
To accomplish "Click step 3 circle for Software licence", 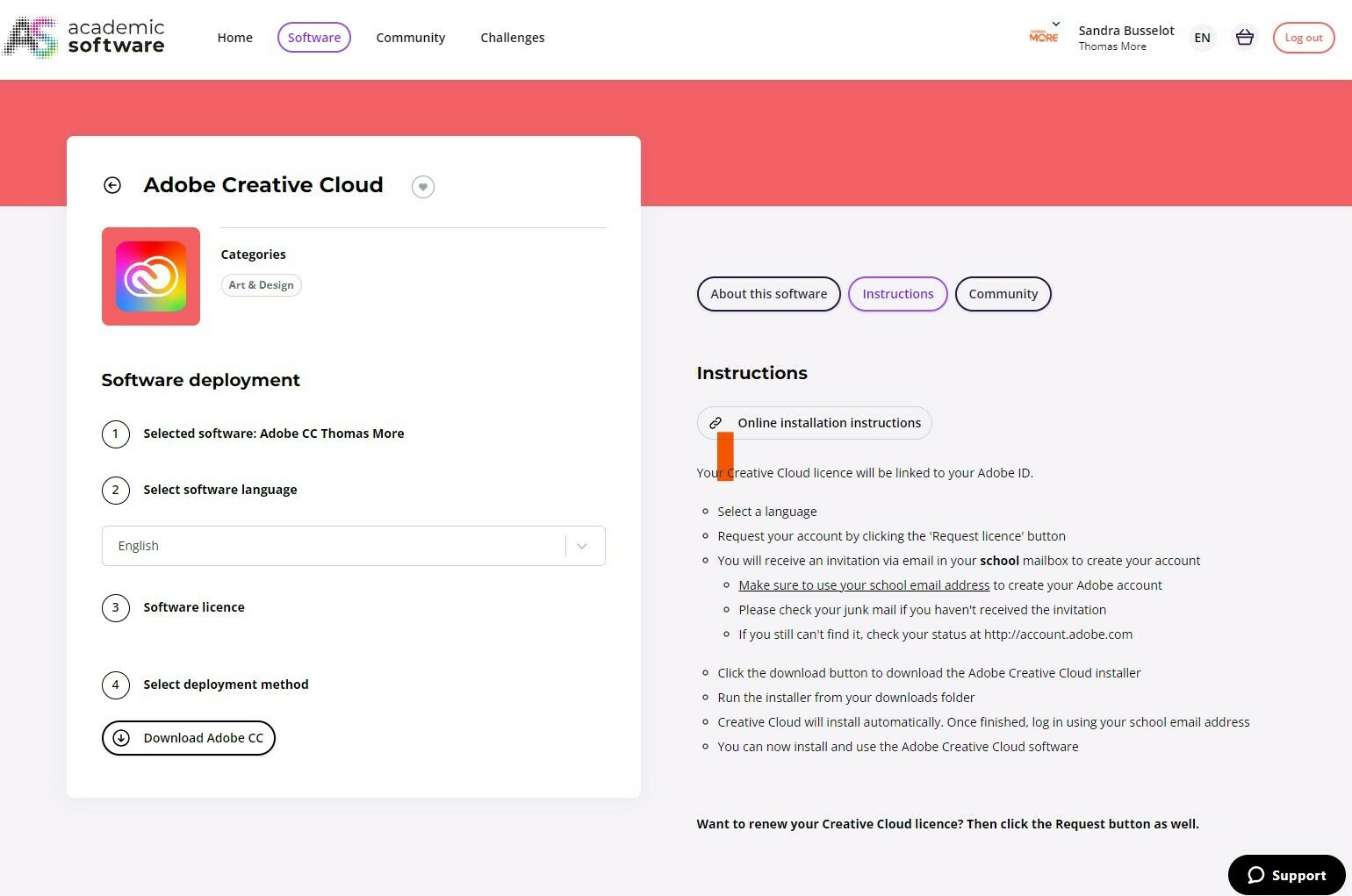I will [x=116, y=607].
